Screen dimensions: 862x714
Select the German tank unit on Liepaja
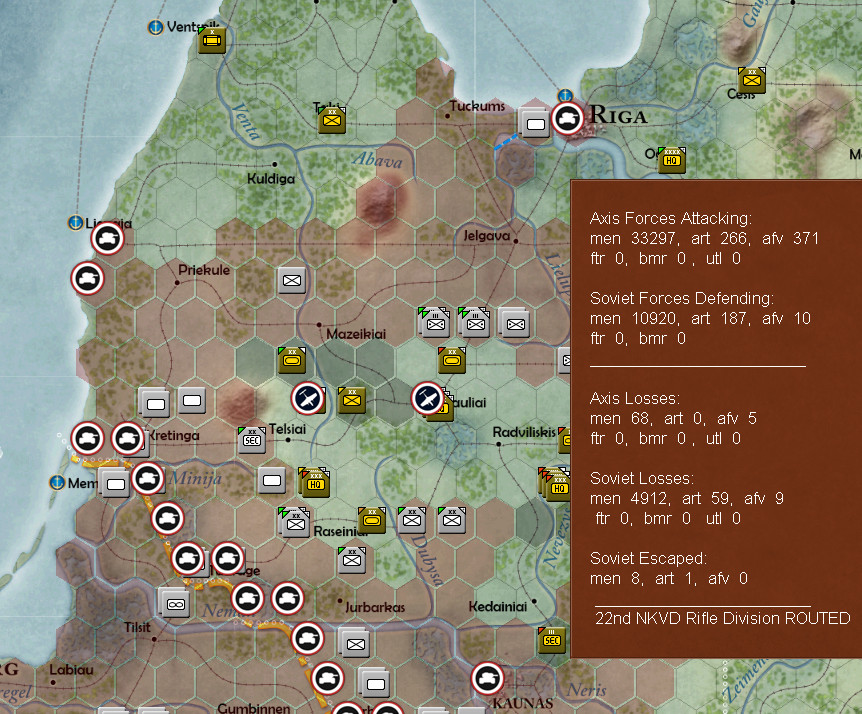click(107, 239)
